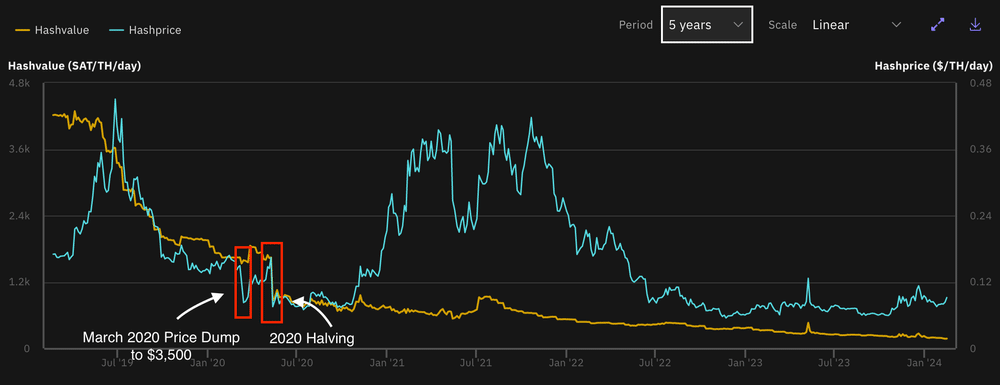Click the cyan Hashprice legend line swatch
This screenshot has width=1000, height=385.
pyautogui.click(x=116, y=30)
